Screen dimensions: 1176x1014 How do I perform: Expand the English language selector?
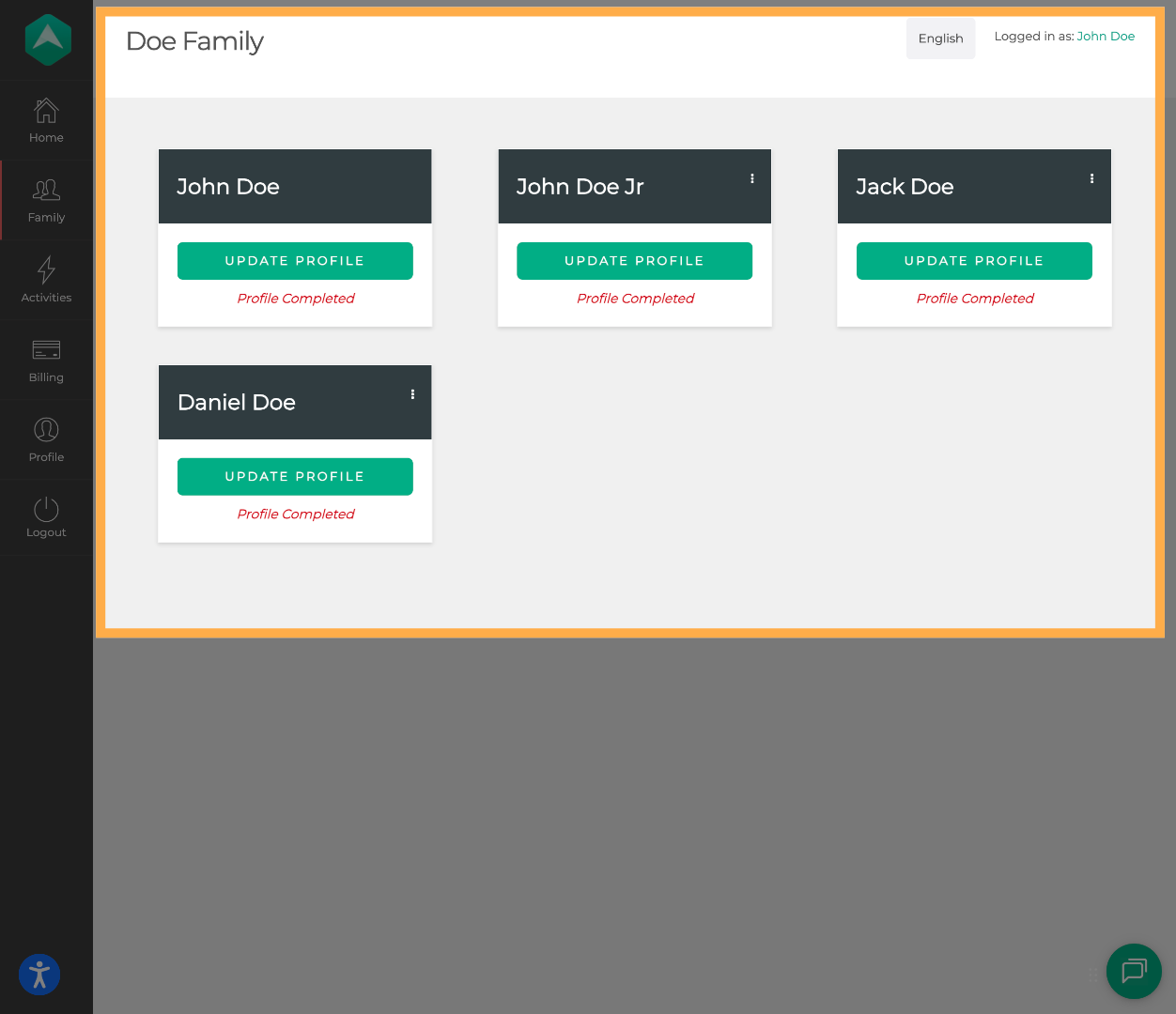coord(940,38)
